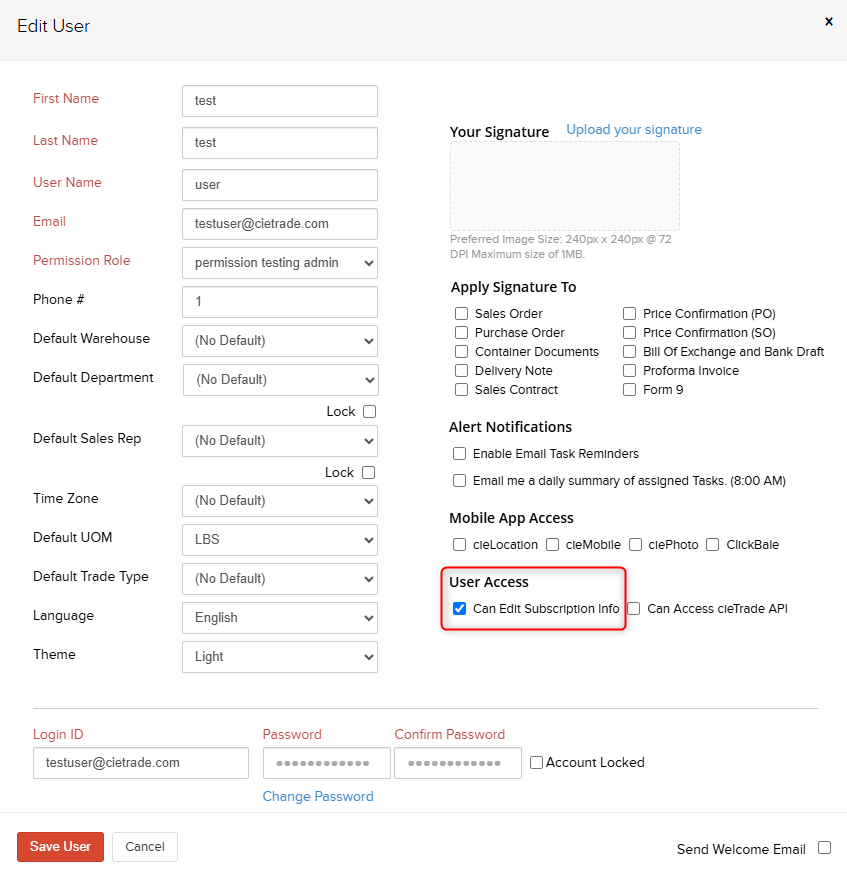Check the Delivery Note checkbox
Screen dimensions: 847x878
(461, 371)
